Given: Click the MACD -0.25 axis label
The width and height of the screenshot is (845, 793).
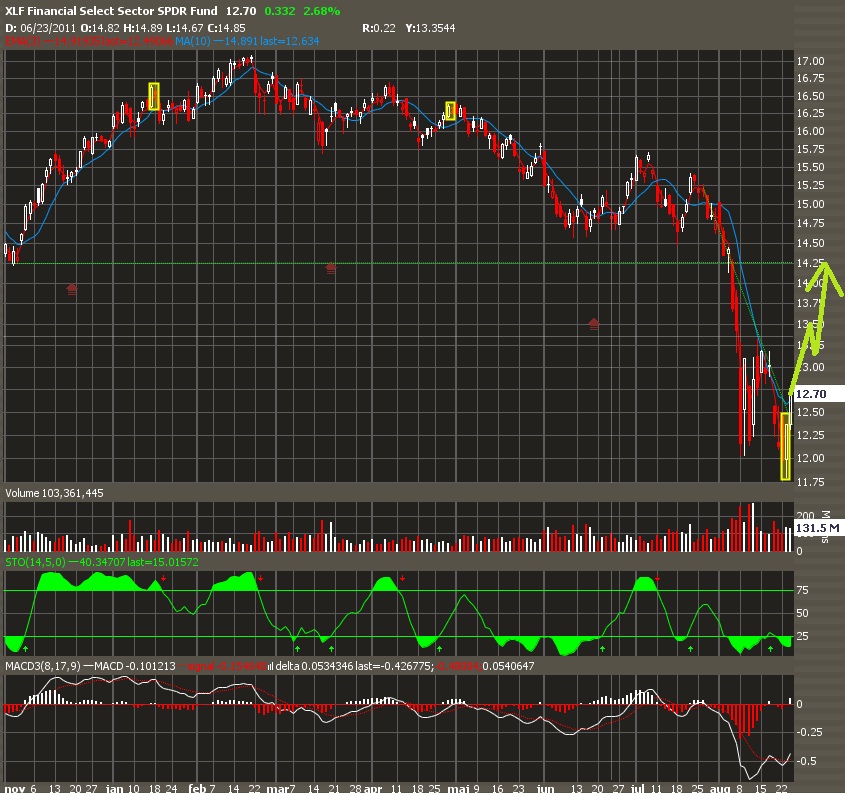Looking at the screenshot, I should (809, 732).
